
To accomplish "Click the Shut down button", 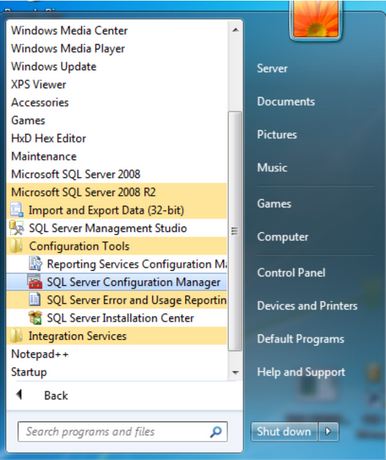I will (284, 432).
